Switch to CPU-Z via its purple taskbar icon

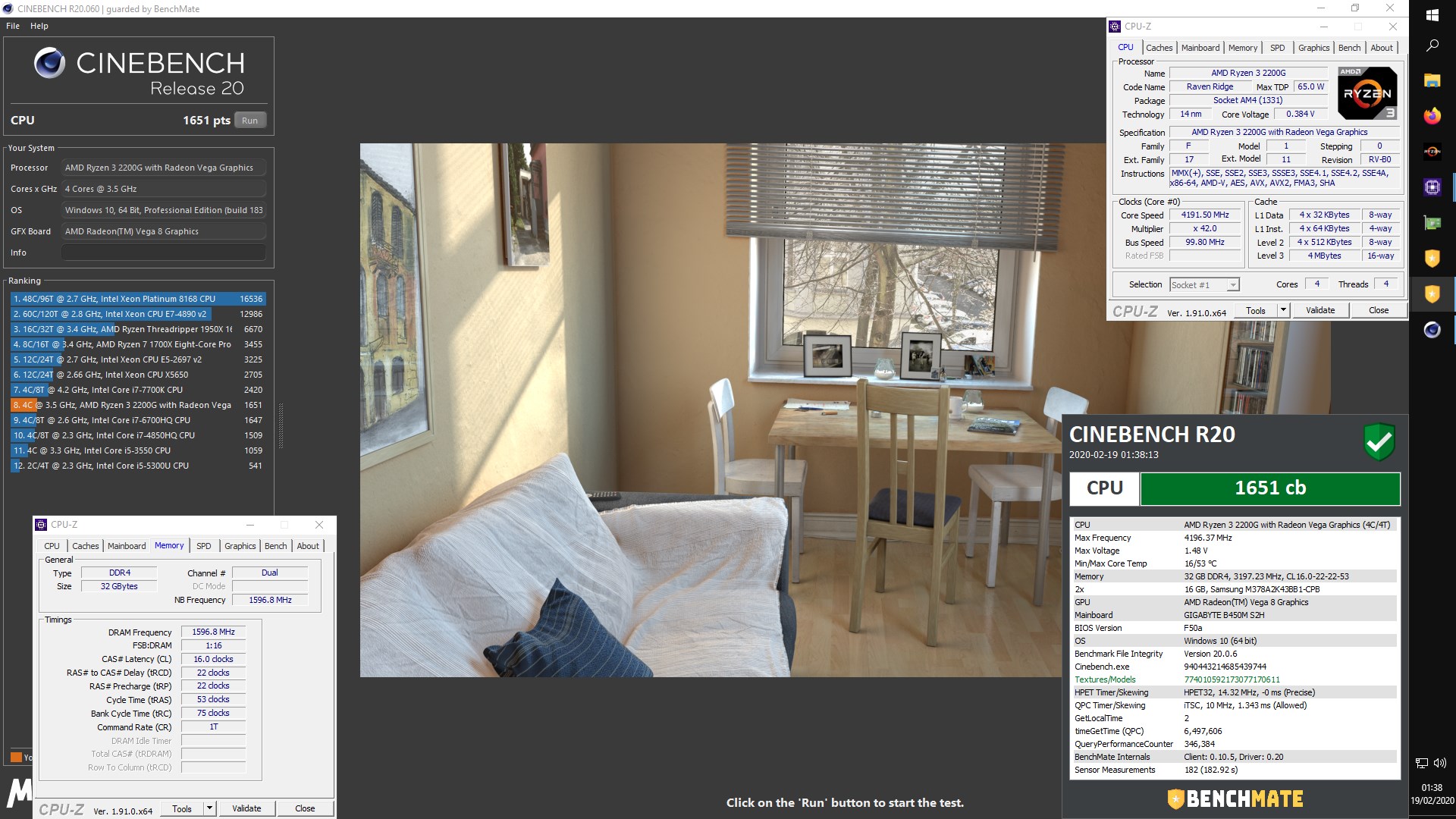(x=1432, y=187)
